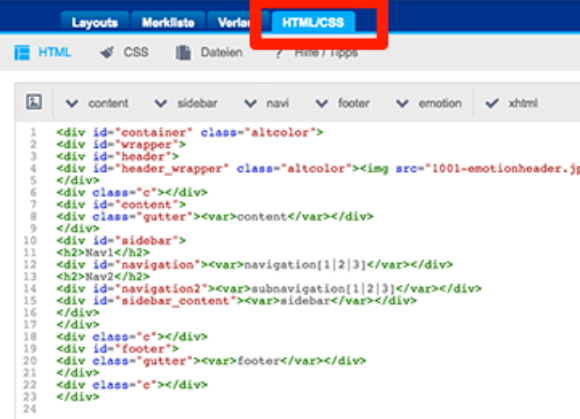This screenshot has height=419, width=580.
Task: Click the line <h2>Nav2</h2>
Action: click(103, 277)
